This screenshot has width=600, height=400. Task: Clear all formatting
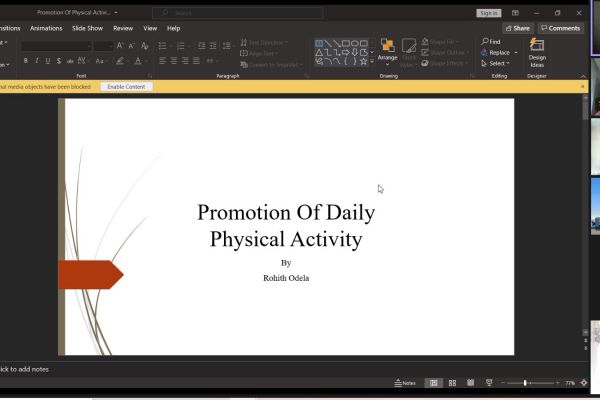pos(144,46)
